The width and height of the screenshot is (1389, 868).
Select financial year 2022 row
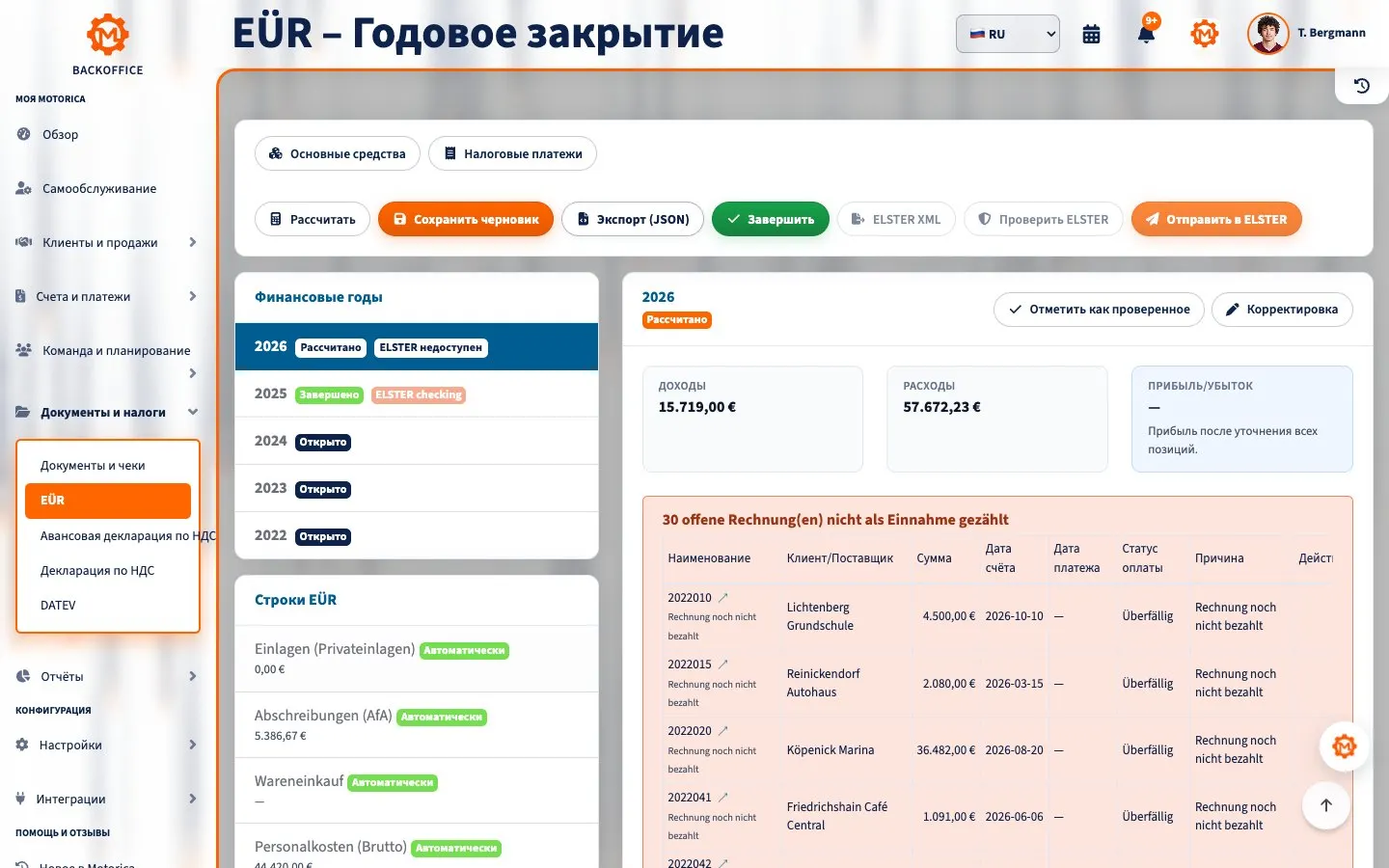417,535
